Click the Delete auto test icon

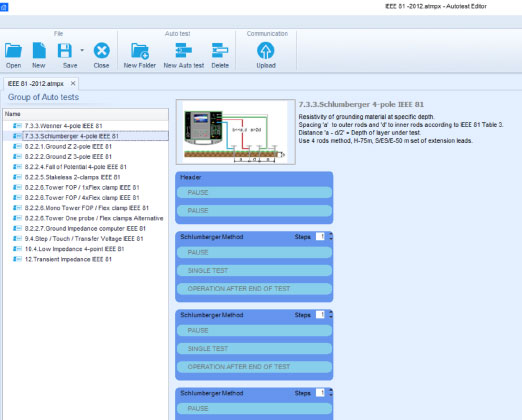[x=220, y=51]
